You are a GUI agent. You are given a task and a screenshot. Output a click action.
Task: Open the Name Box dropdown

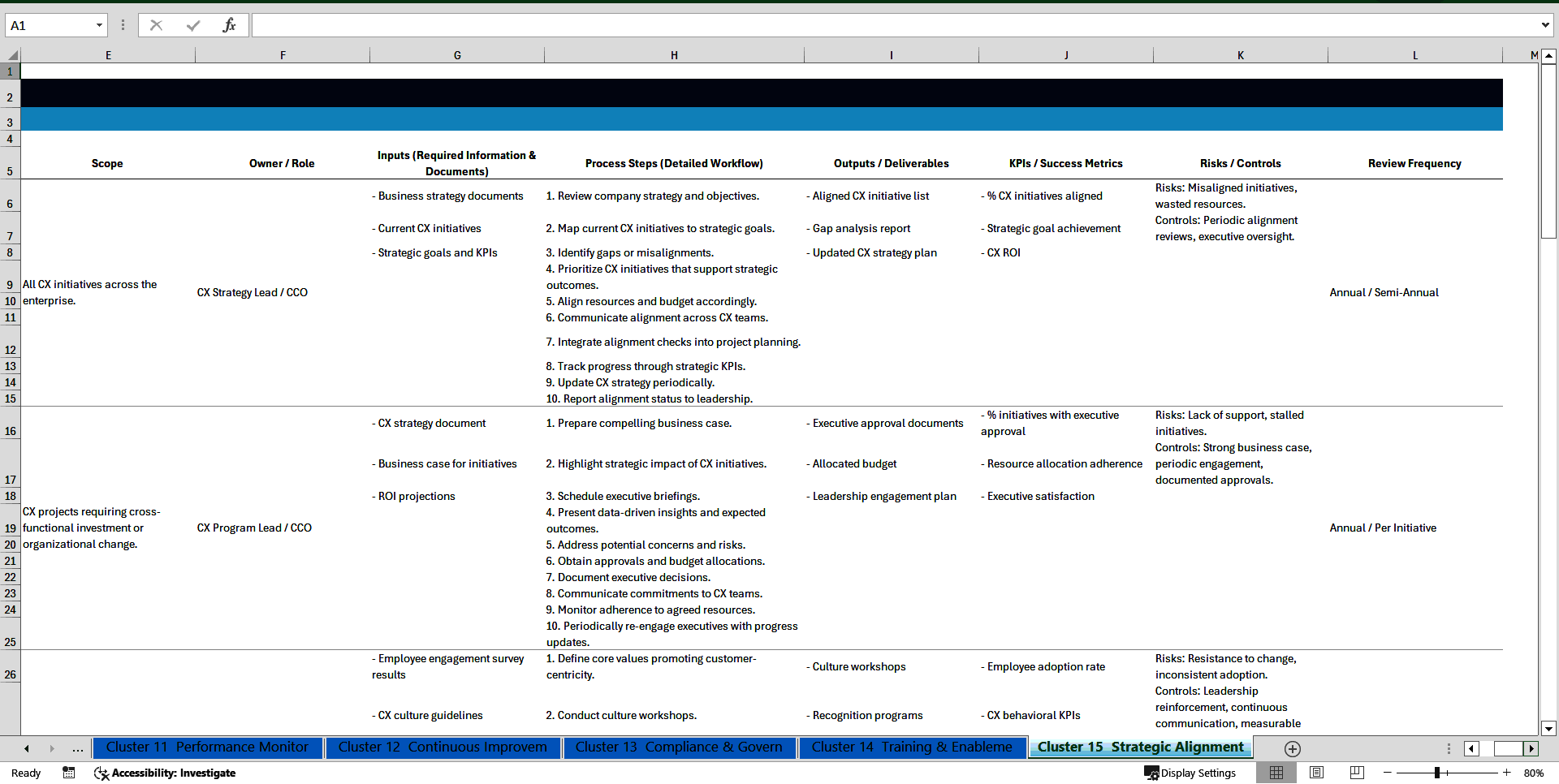(99, 24)
